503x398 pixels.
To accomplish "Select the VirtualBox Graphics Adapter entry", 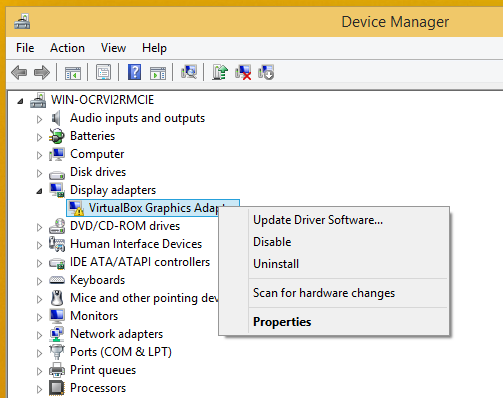I will (x=153, y=208).
